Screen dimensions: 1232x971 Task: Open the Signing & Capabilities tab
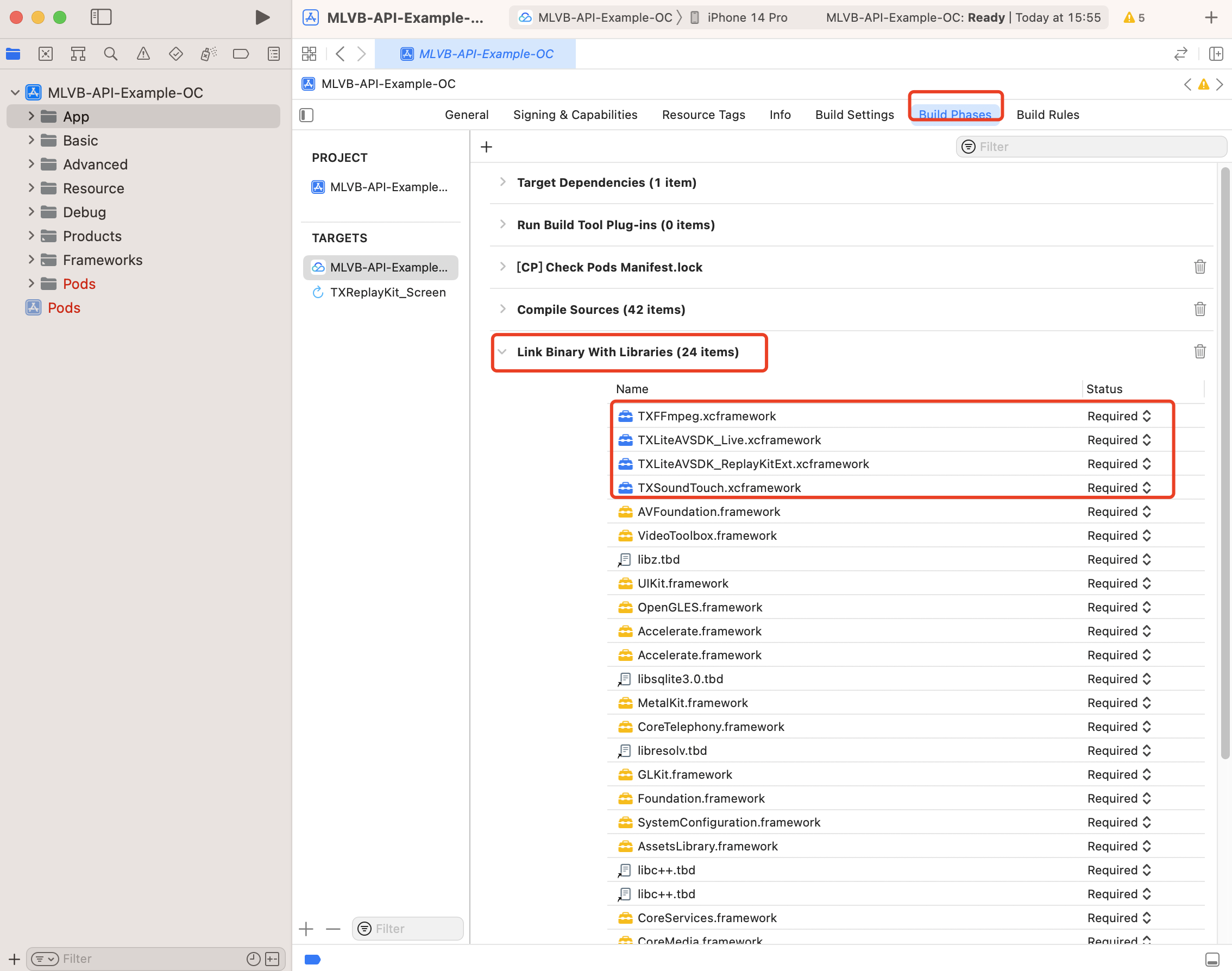(575, 115)
